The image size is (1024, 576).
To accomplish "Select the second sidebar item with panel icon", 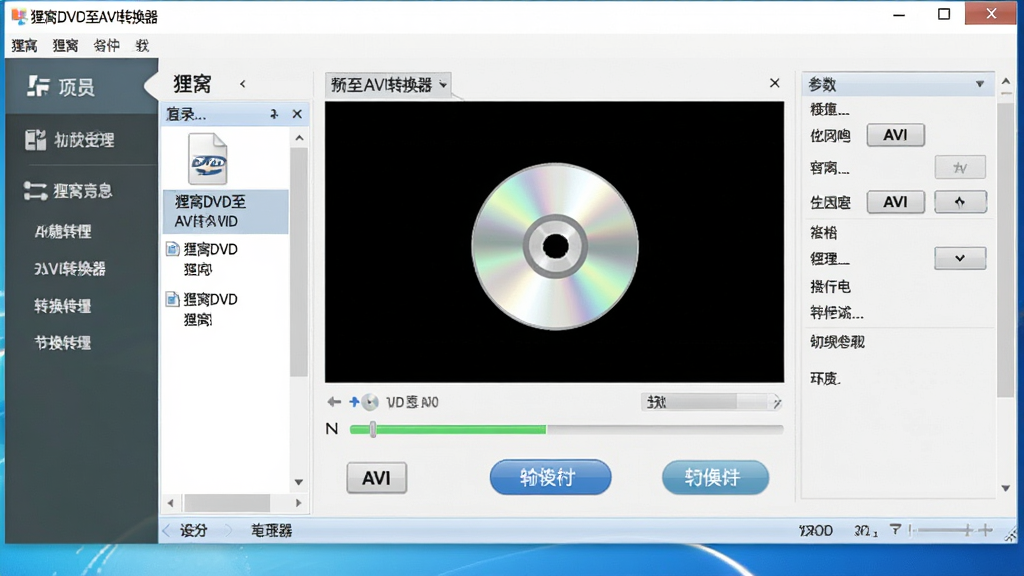I will coord(81,140).
